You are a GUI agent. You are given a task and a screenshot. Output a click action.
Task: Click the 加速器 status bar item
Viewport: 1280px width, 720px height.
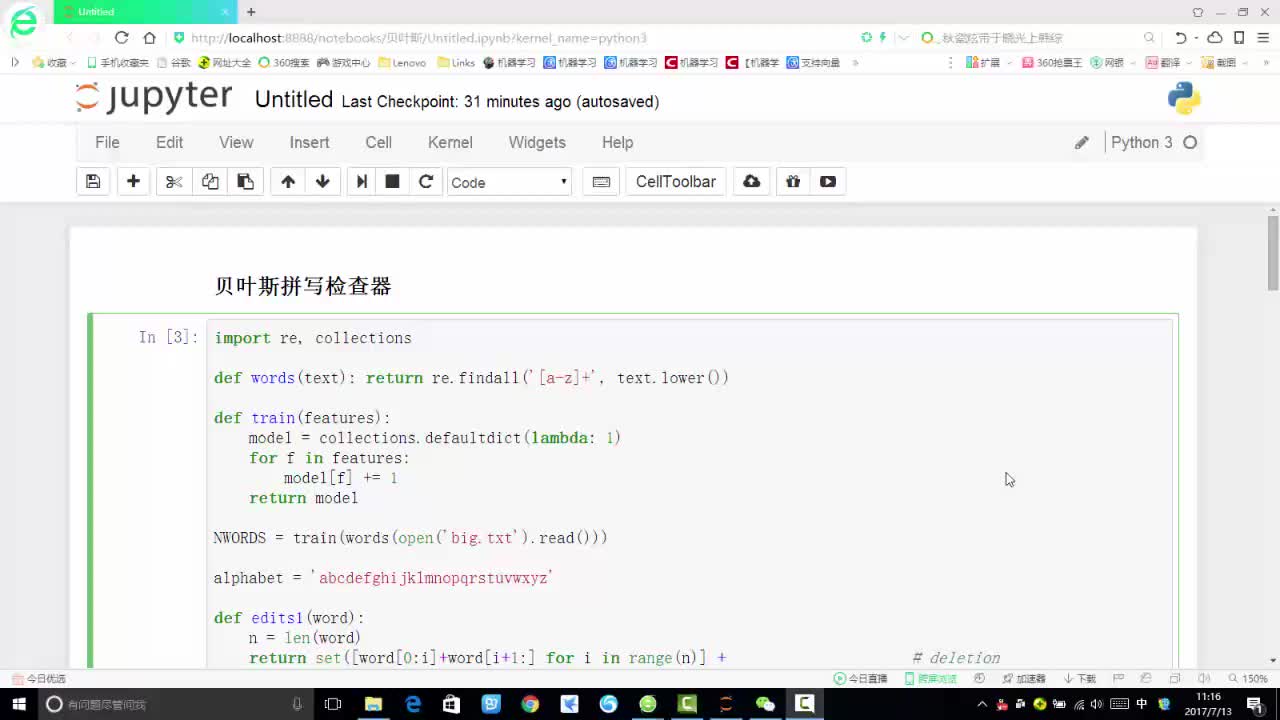(x=1025, y=678)
